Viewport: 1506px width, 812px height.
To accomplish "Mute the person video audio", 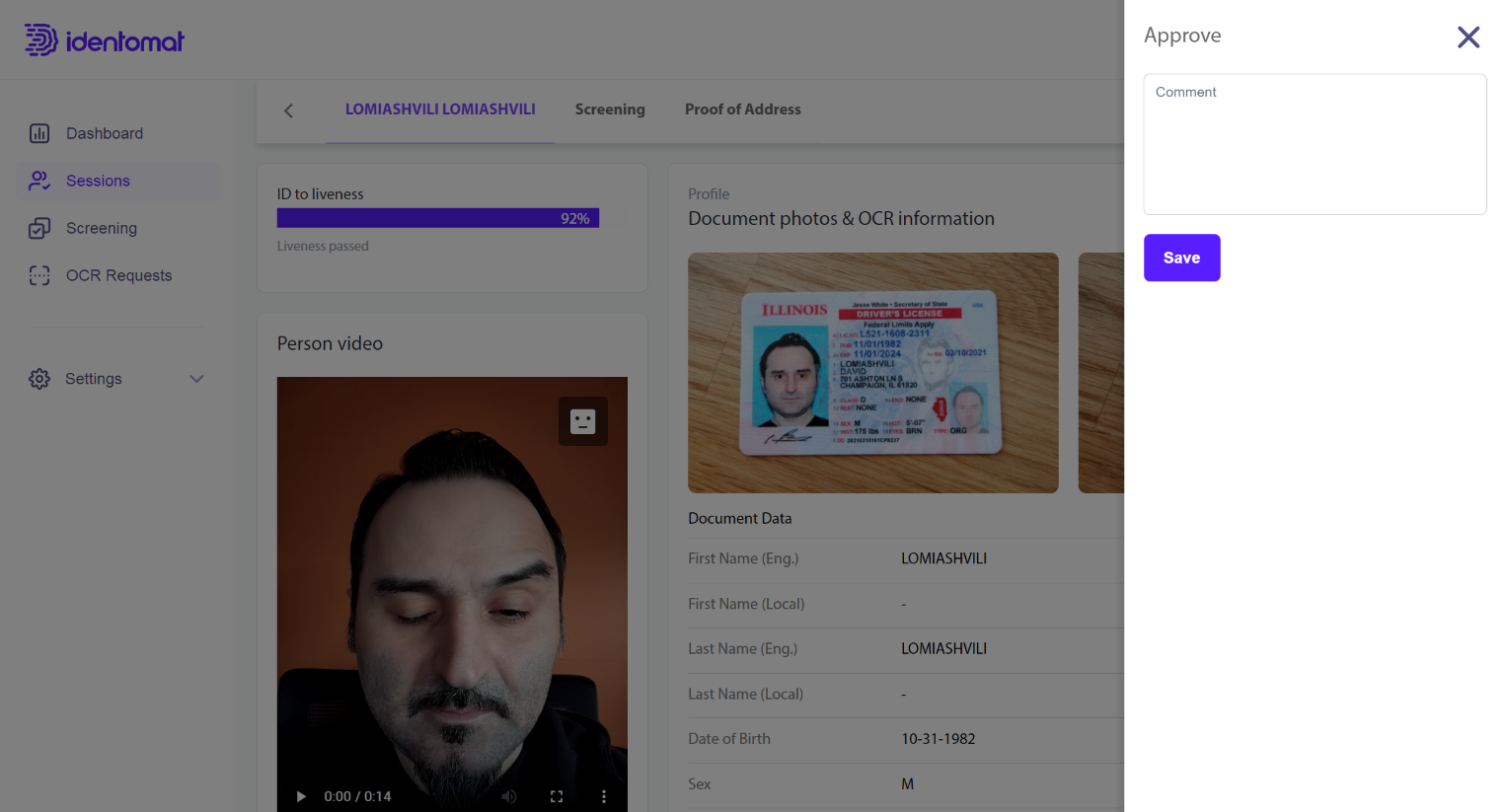I will click(x=509, y=796).
